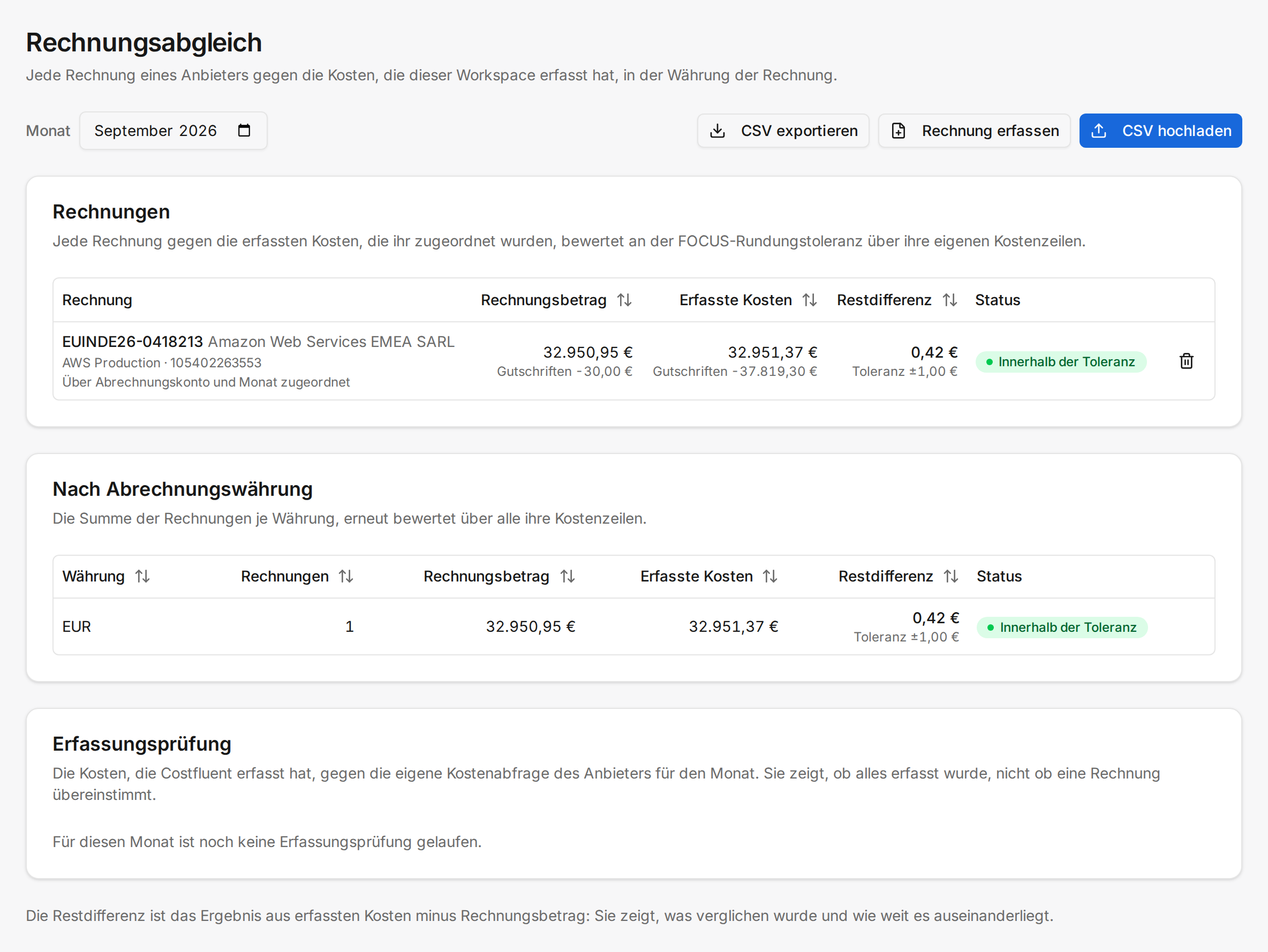
Task: Click captured costs 32.951,37 € in EUR row
Action: (734, 626)
